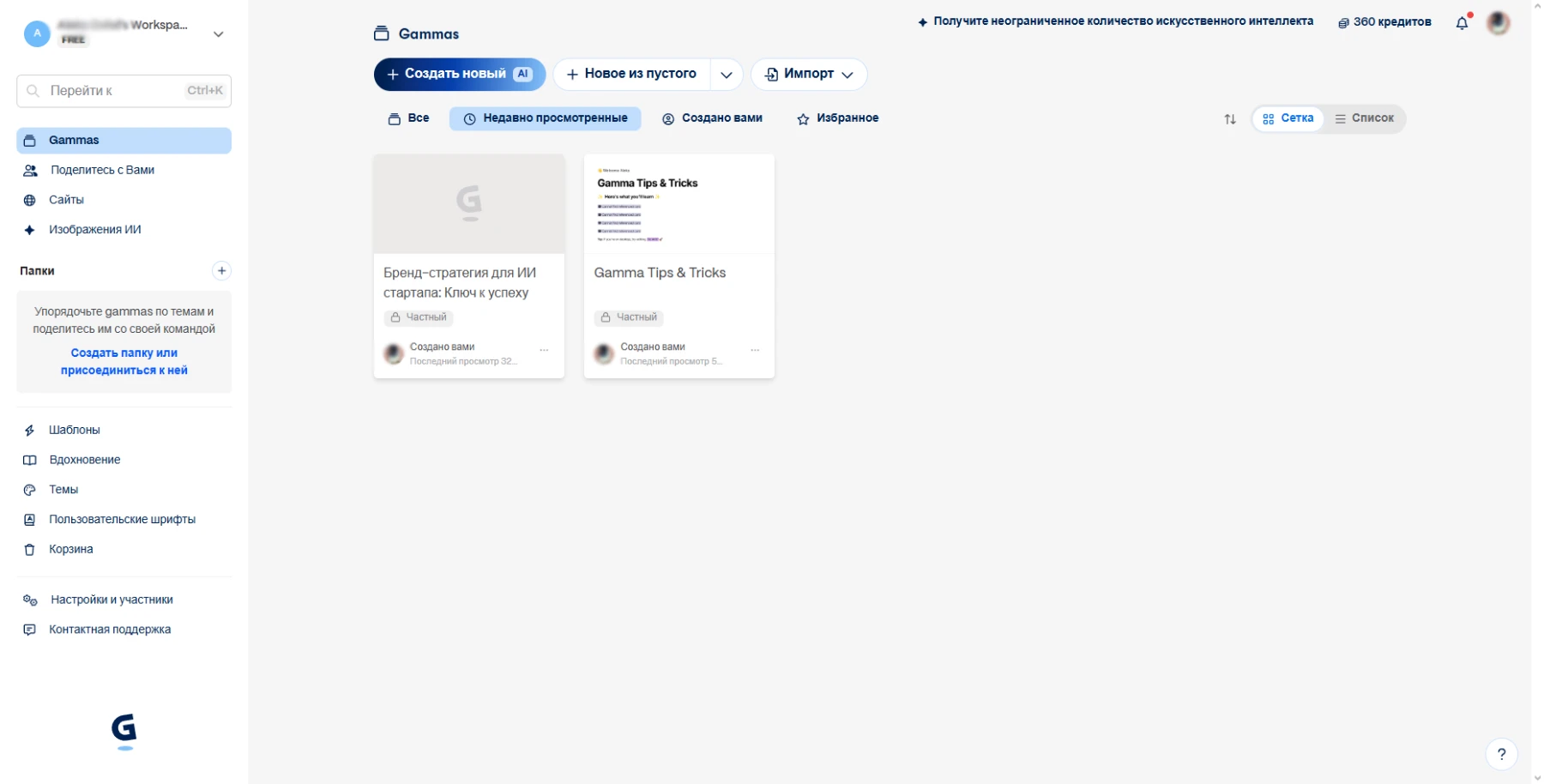Click Создать папку или присоединиться link
The width and height of the screenshot is (1544, 784).
[124, 361]
